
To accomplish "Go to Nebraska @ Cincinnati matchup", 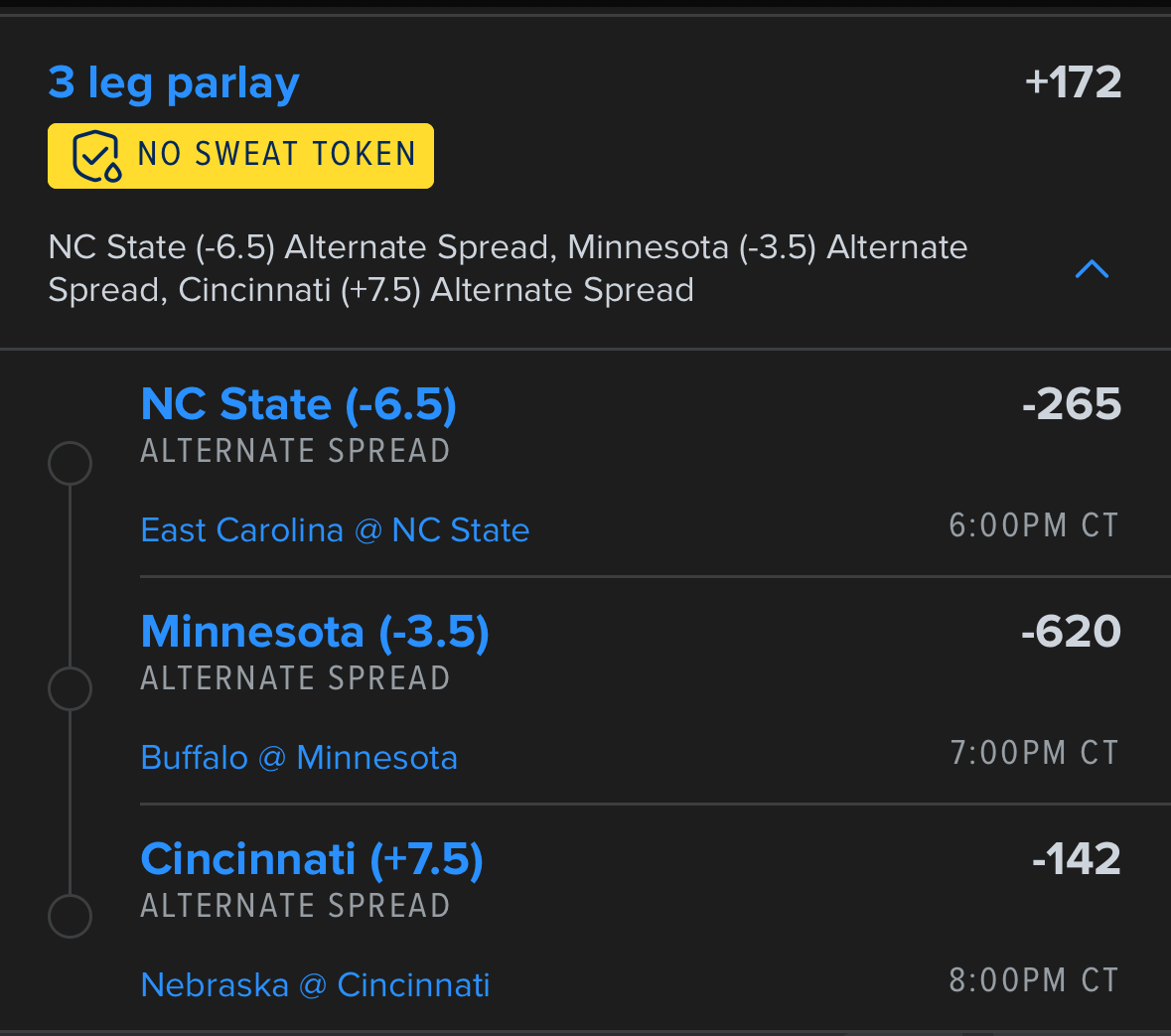I will (315, 985).
